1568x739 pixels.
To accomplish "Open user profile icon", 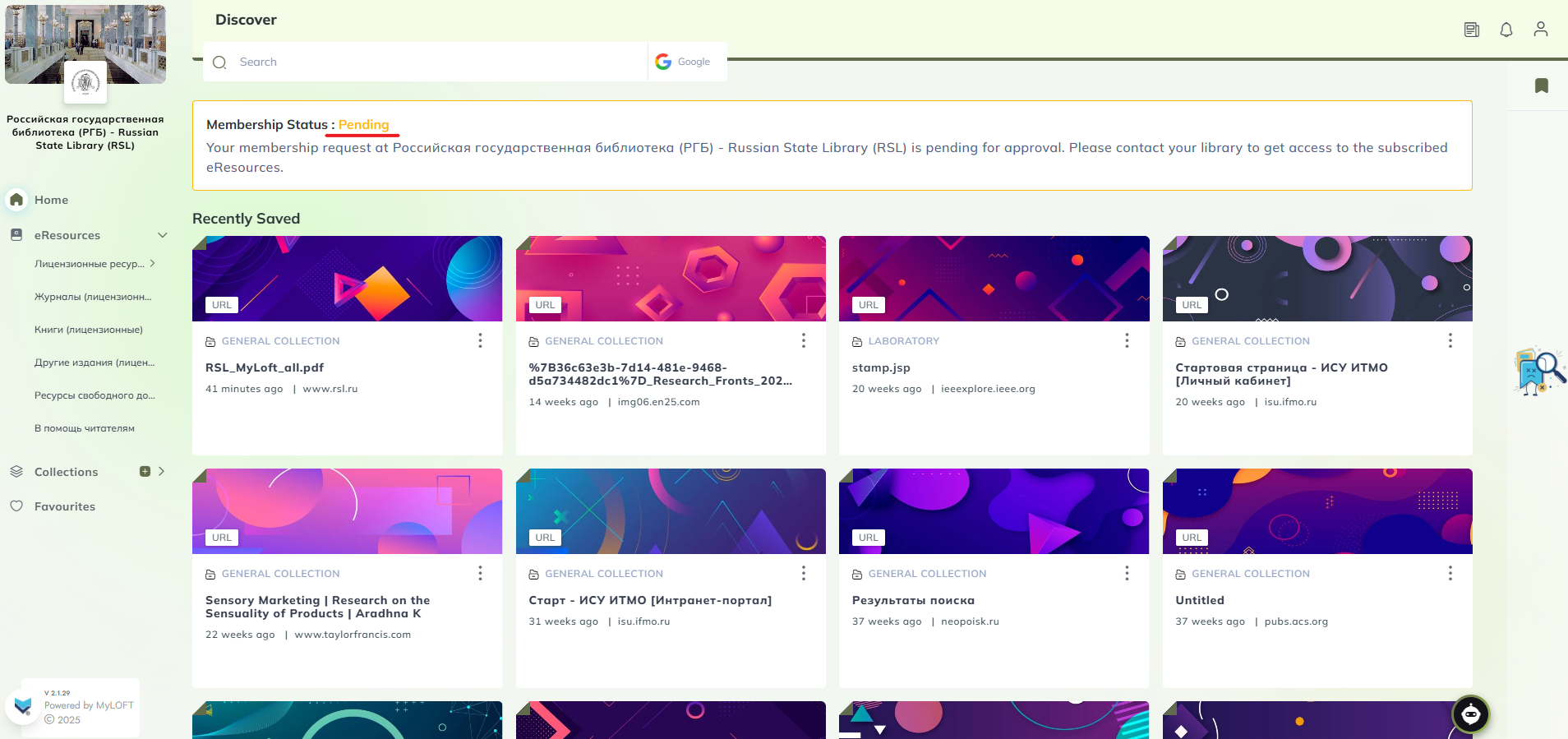I will (1541, 29).
